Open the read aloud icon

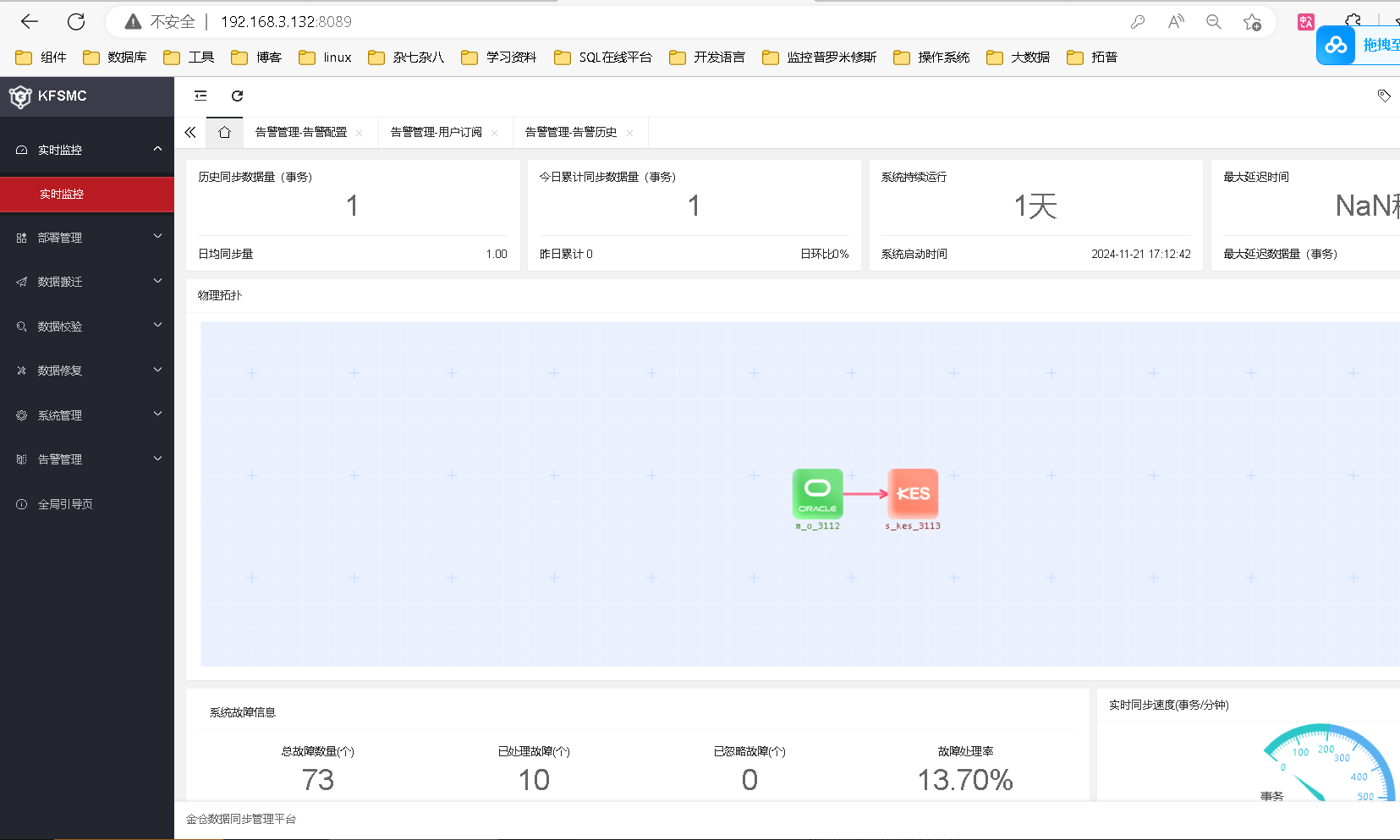click(1176, 22)
